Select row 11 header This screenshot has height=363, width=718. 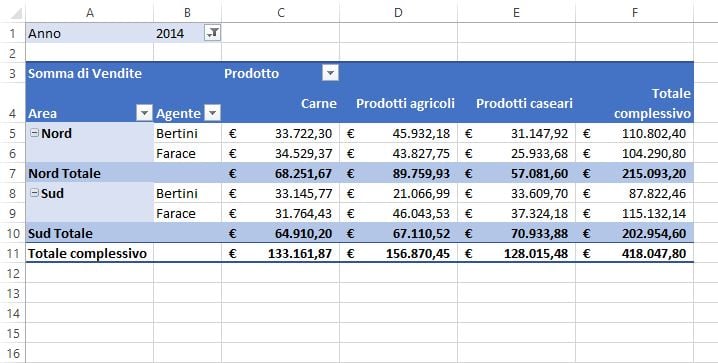(x=12, y=254)
